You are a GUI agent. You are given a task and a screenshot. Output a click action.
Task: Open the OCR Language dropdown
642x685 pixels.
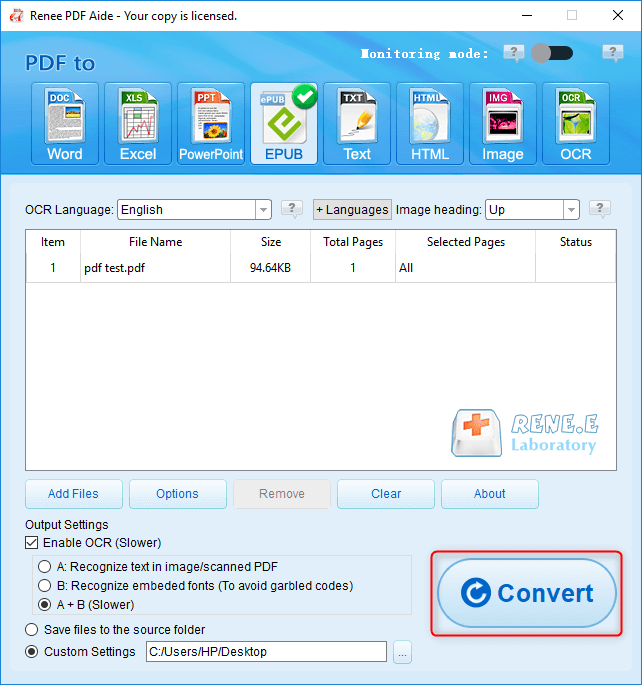(263, 210)
